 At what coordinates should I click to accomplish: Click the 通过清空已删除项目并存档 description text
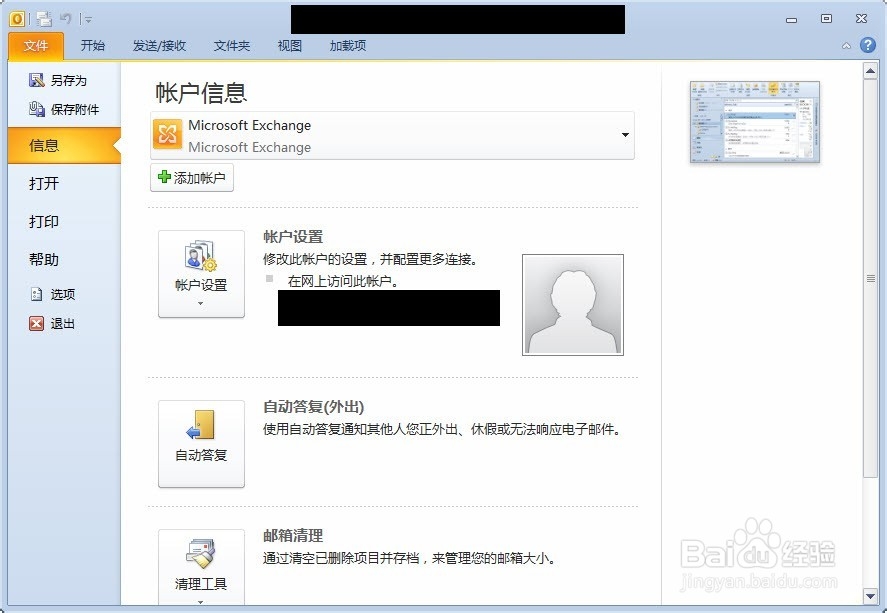409,558
